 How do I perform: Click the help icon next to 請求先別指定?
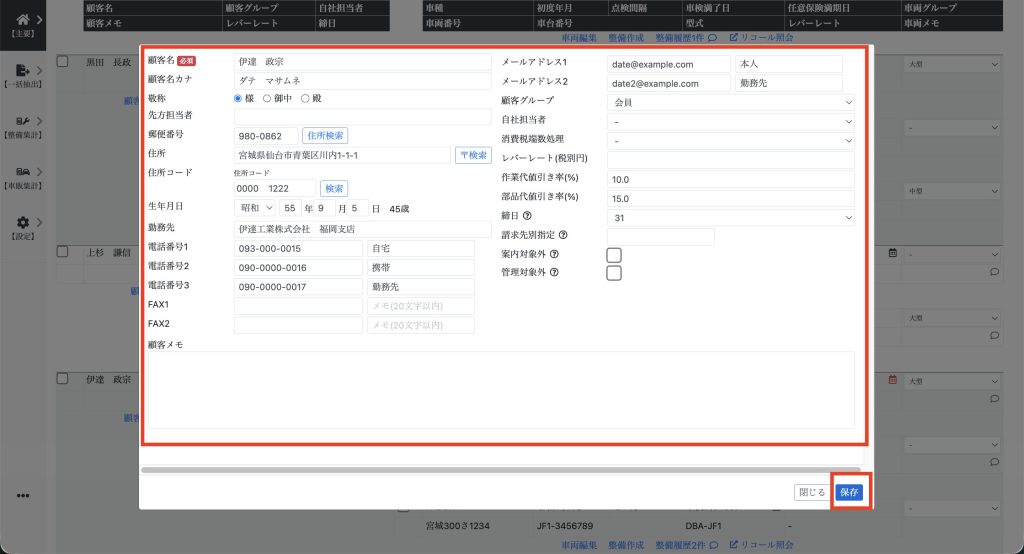[562, 236]
